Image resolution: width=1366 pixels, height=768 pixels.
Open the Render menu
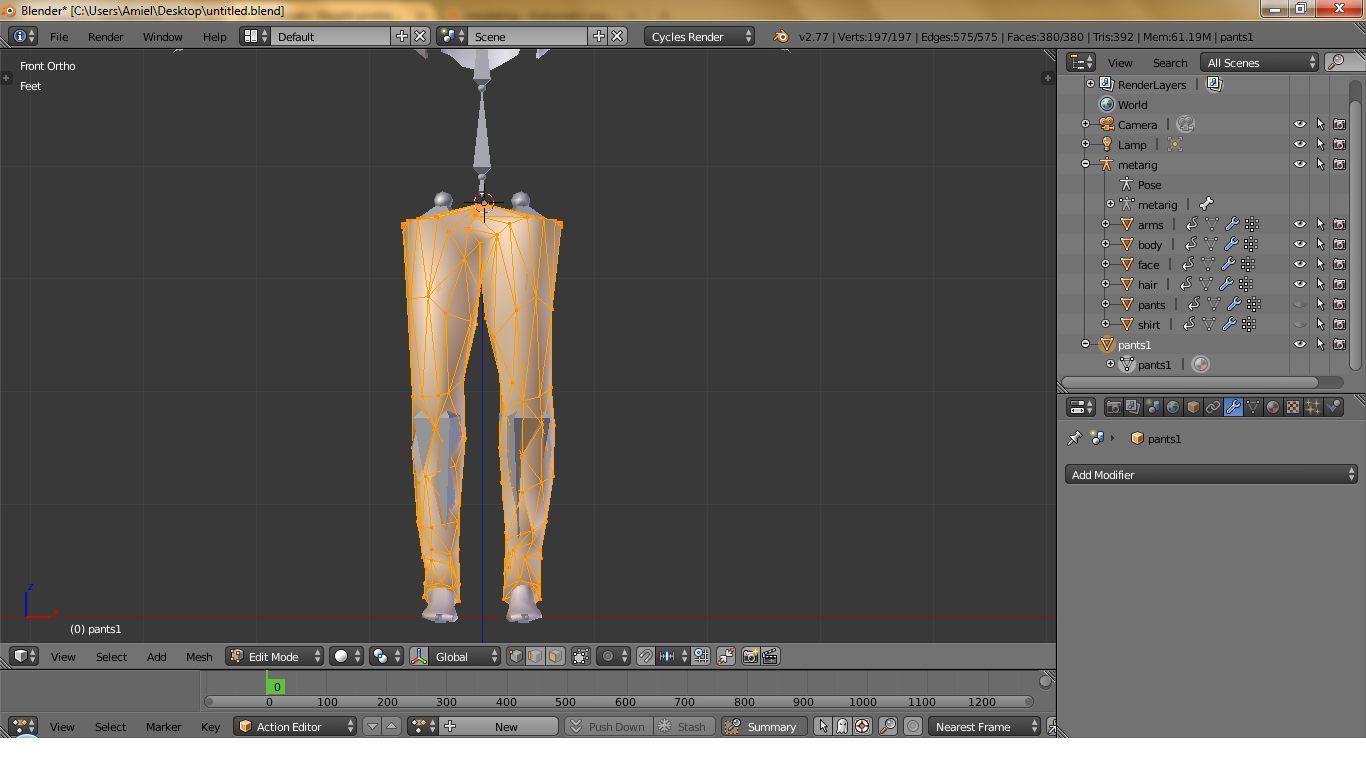pos(105,36)
